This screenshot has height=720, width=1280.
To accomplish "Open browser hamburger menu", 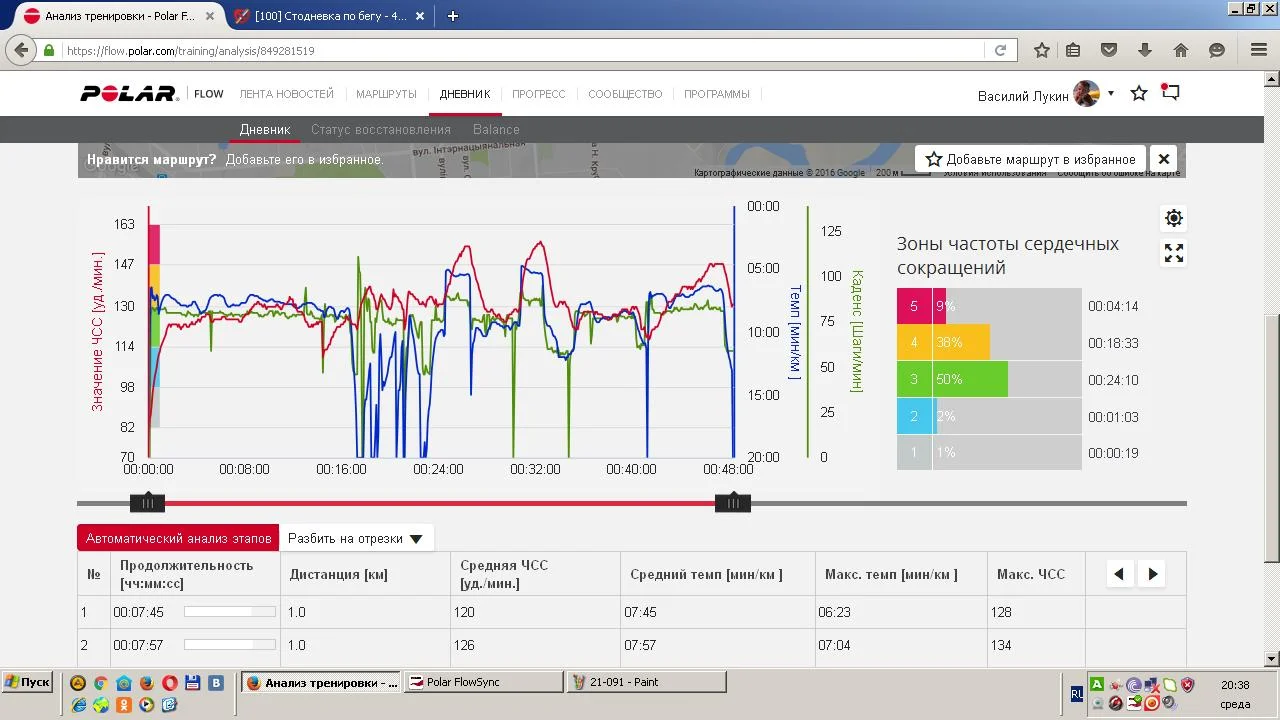I will (x=1259, y=50).
